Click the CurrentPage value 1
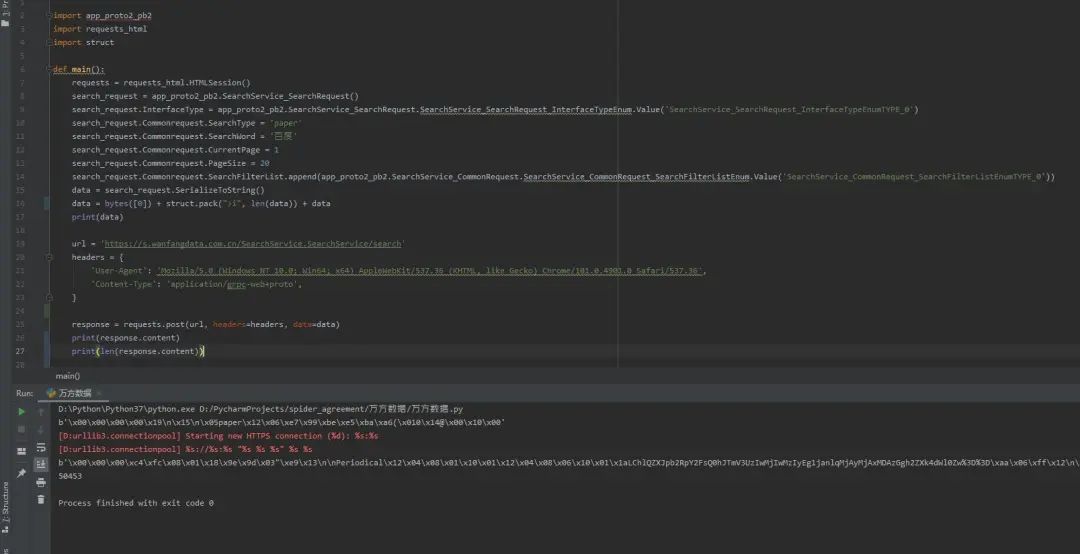 pyautogui.click(x=276, y=150)
